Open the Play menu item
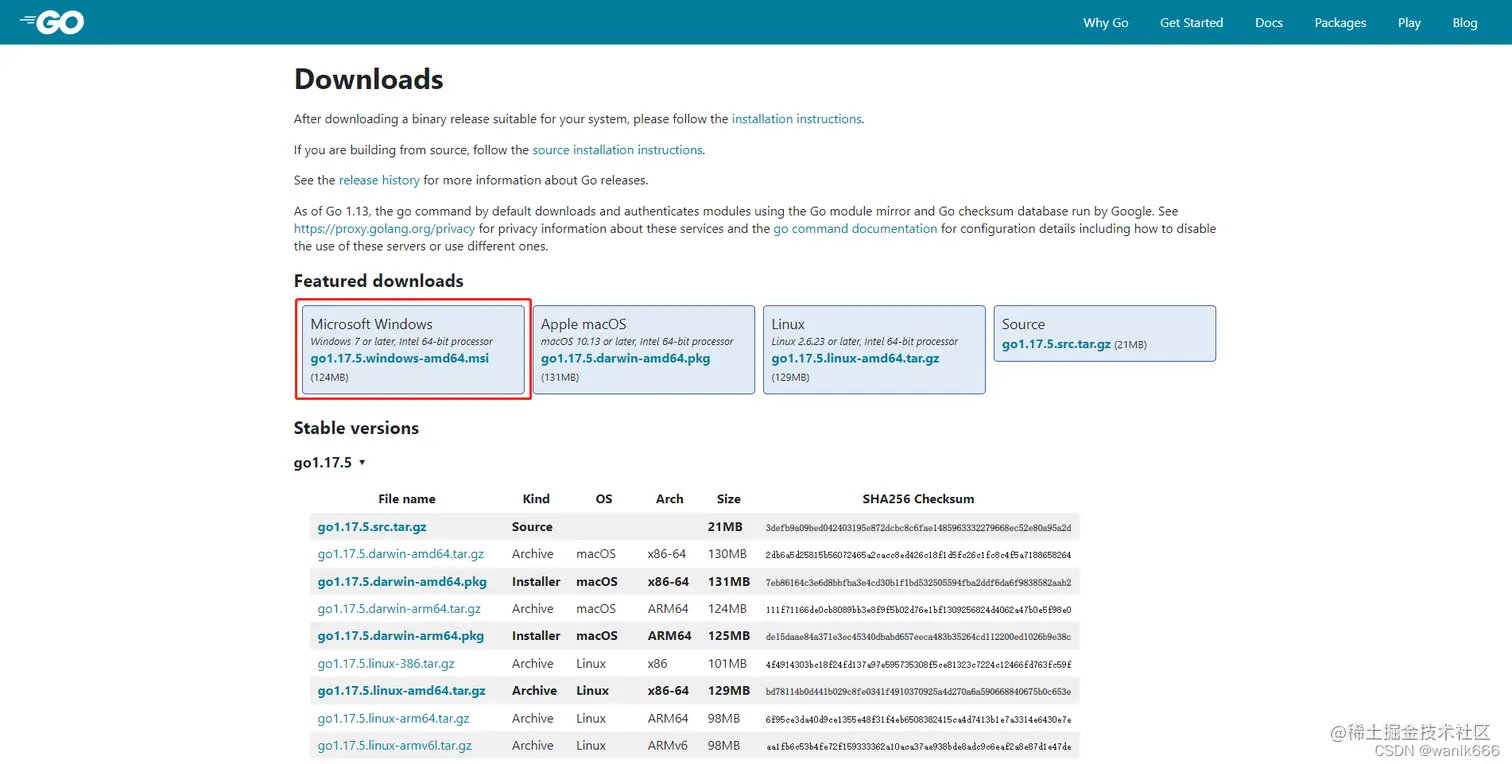This screenshot has width=1512, height=764. coord(1409,23)
